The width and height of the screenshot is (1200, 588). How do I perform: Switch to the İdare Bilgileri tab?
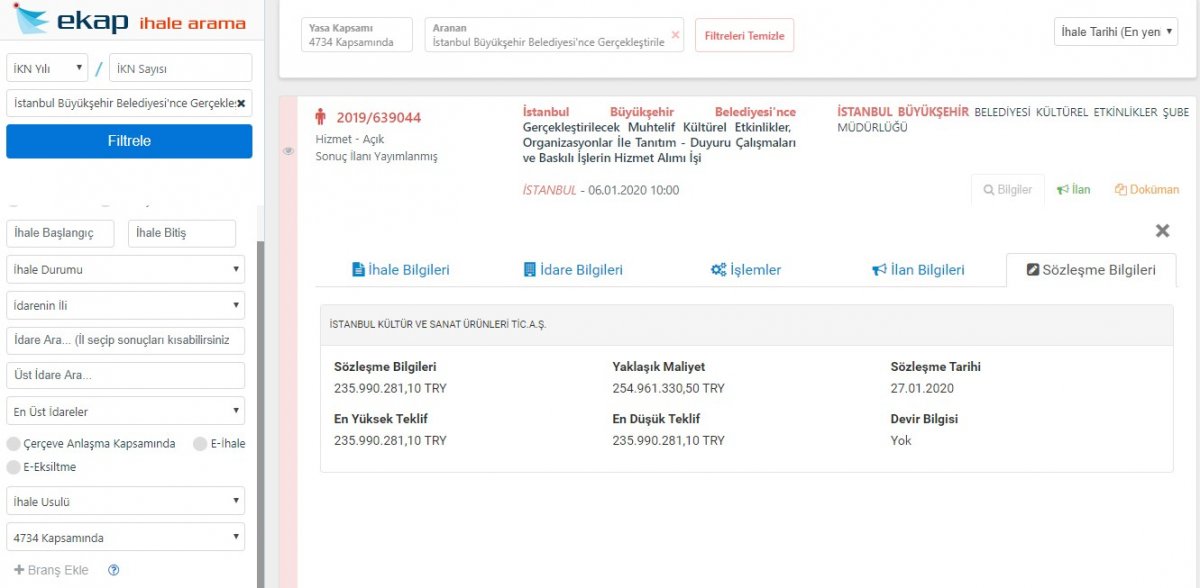(x=574, y=269)
